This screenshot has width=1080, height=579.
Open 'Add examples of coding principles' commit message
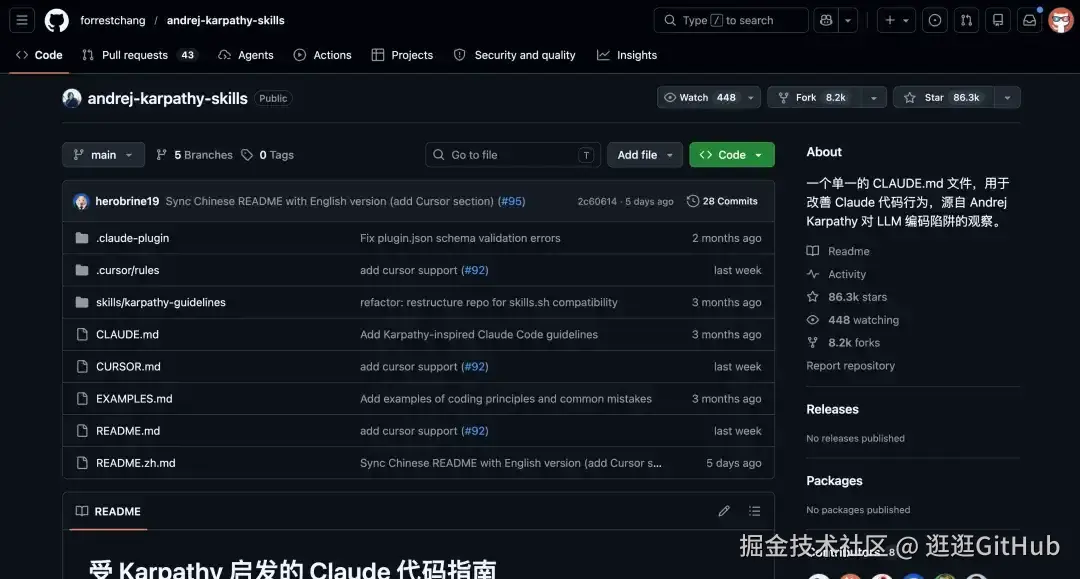coord(506,399)
